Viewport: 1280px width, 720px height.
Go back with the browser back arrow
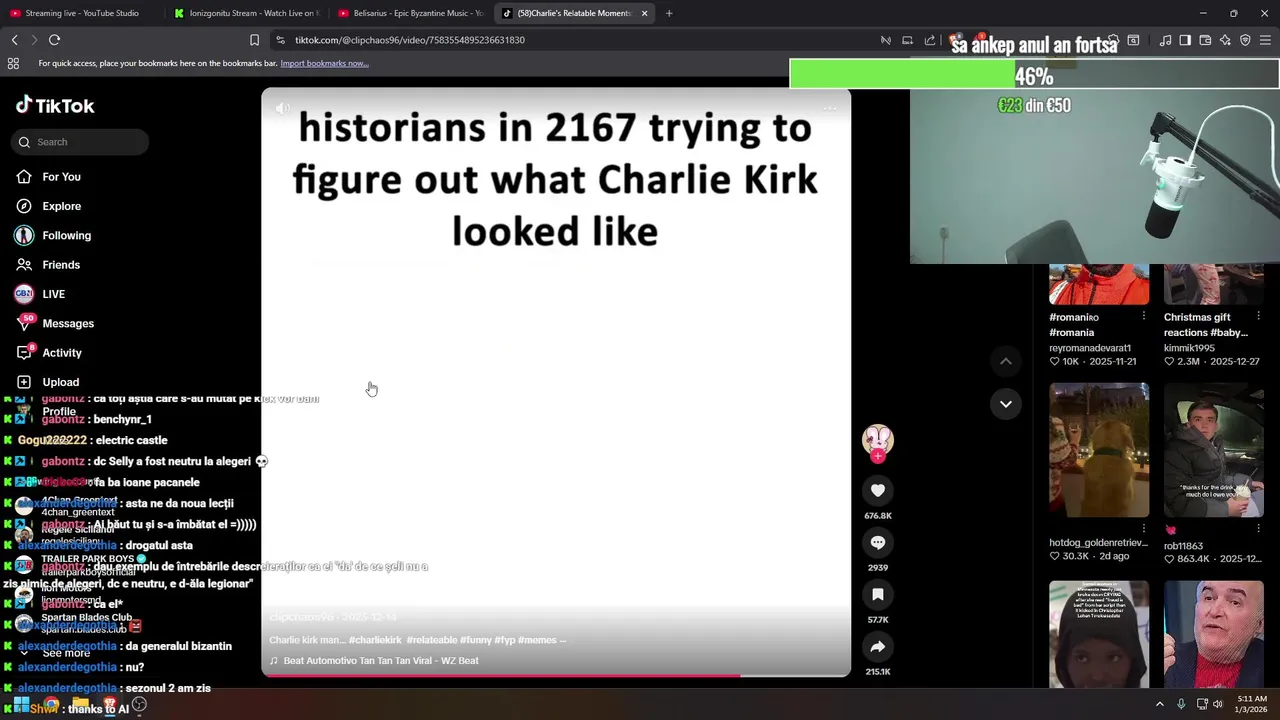pos(14,40)
